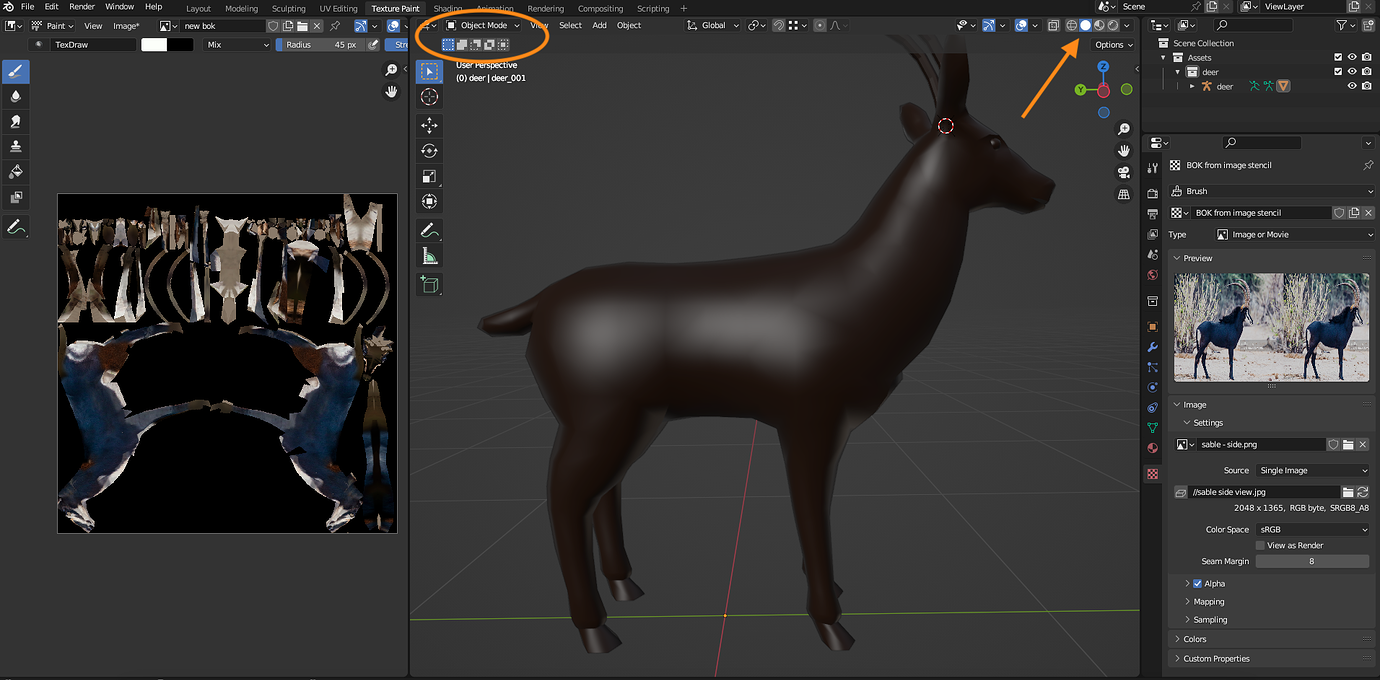1380x680 pixels.
Task: Switch to rendered viewport shading
Action: click(1112, 25)
